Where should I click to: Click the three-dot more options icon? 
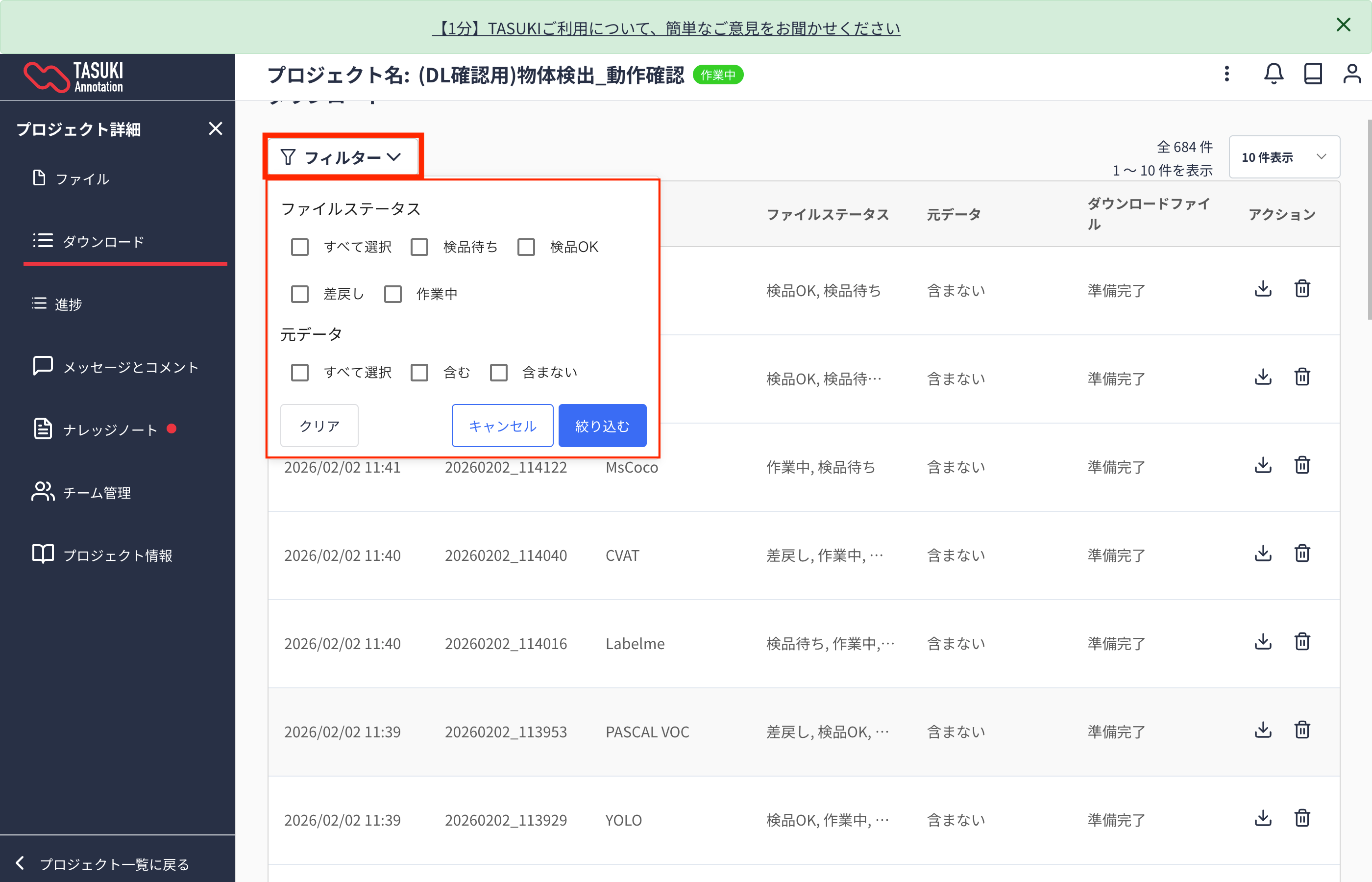tap(1226, 74)
